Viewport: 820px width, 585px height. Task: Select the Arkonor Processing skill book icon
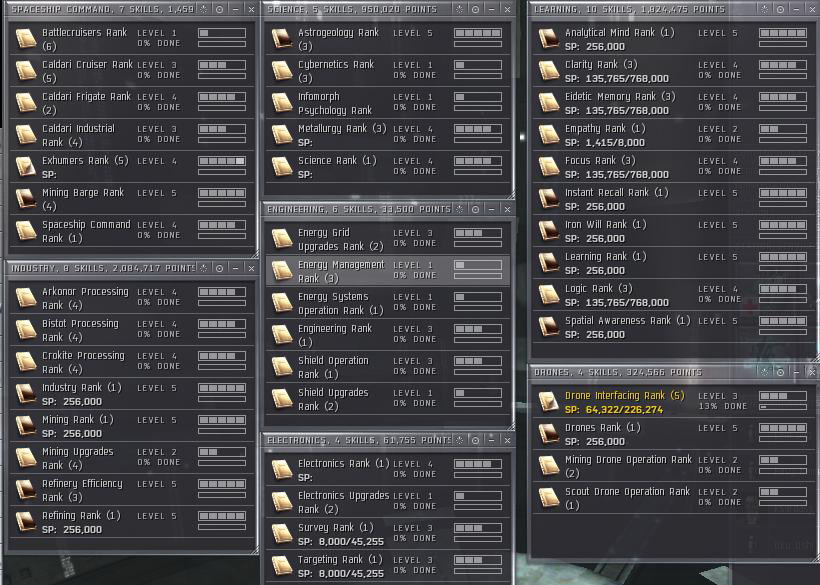(26, 297)
